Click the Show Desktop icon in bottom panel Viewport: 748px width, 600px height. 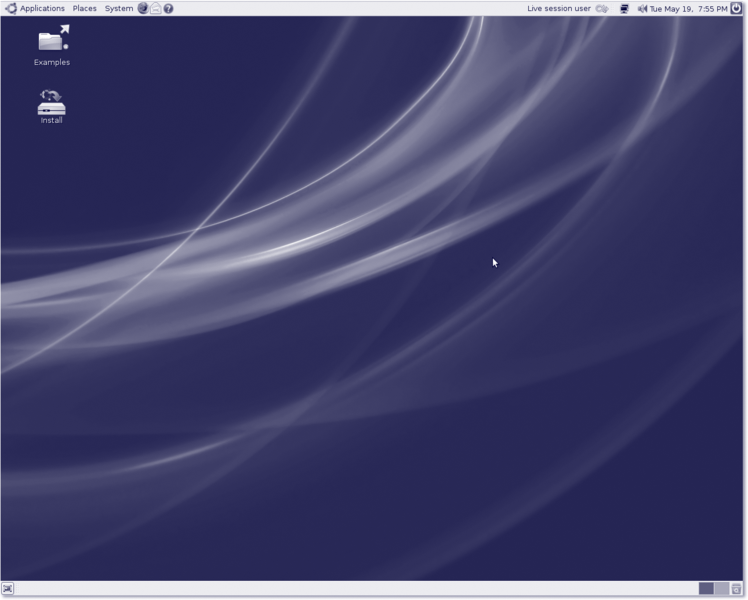click(8, 589)
